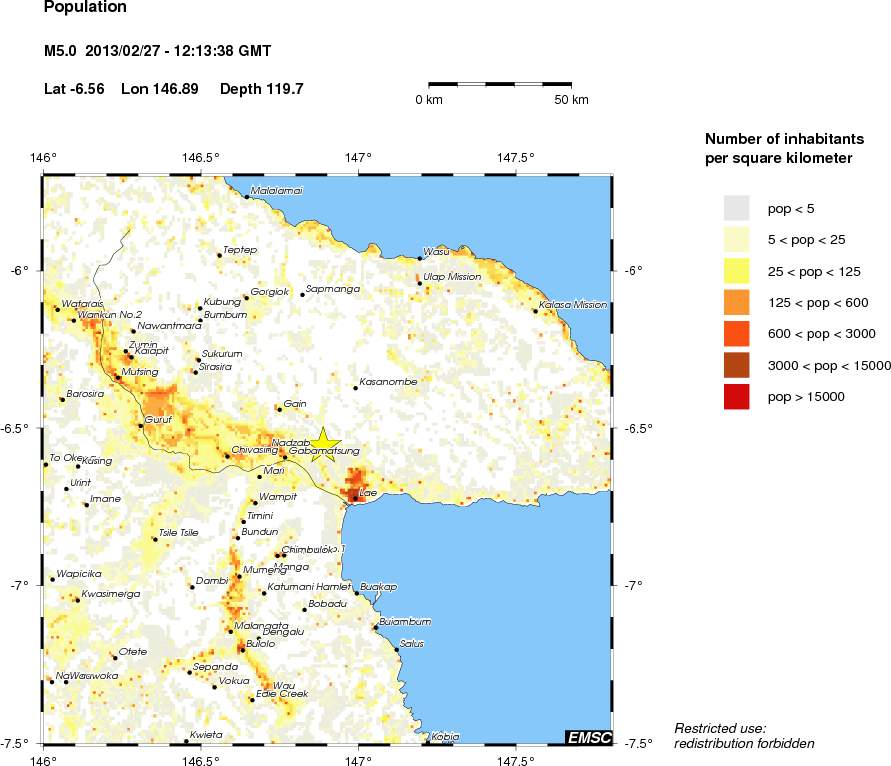Click the Ulap Mission label

pyautogui.click(x=452, y=277)
